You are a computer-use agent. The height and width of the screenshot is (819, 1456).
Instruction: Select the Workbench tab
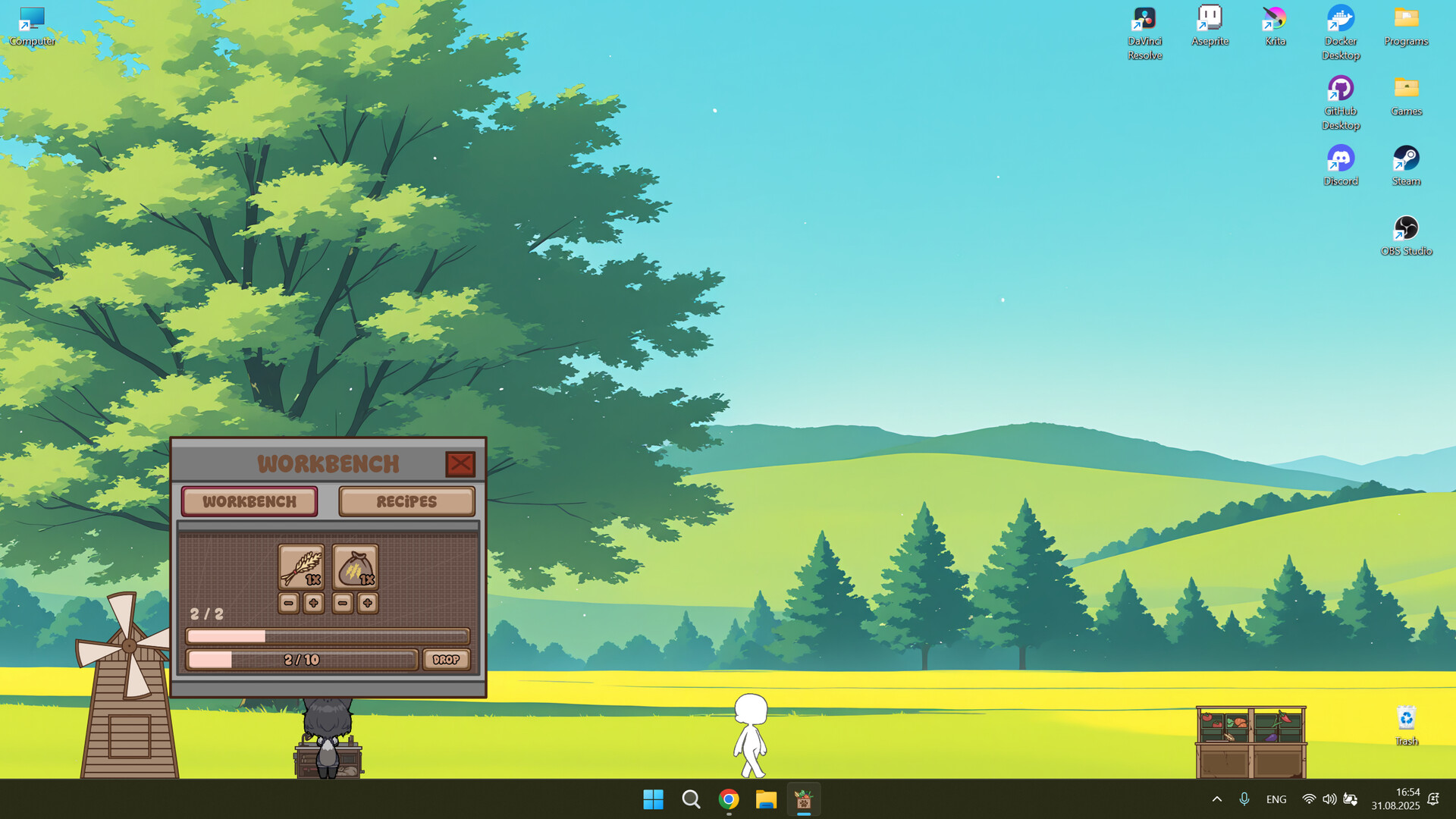click(x=249, y=501)
